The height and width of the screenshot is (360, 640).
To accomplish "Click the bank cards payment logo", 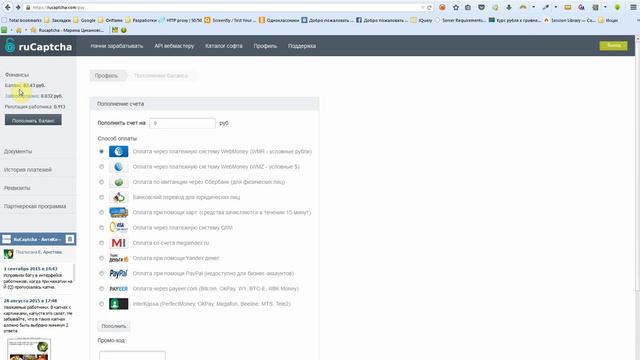I will click(x=118, y=212).
